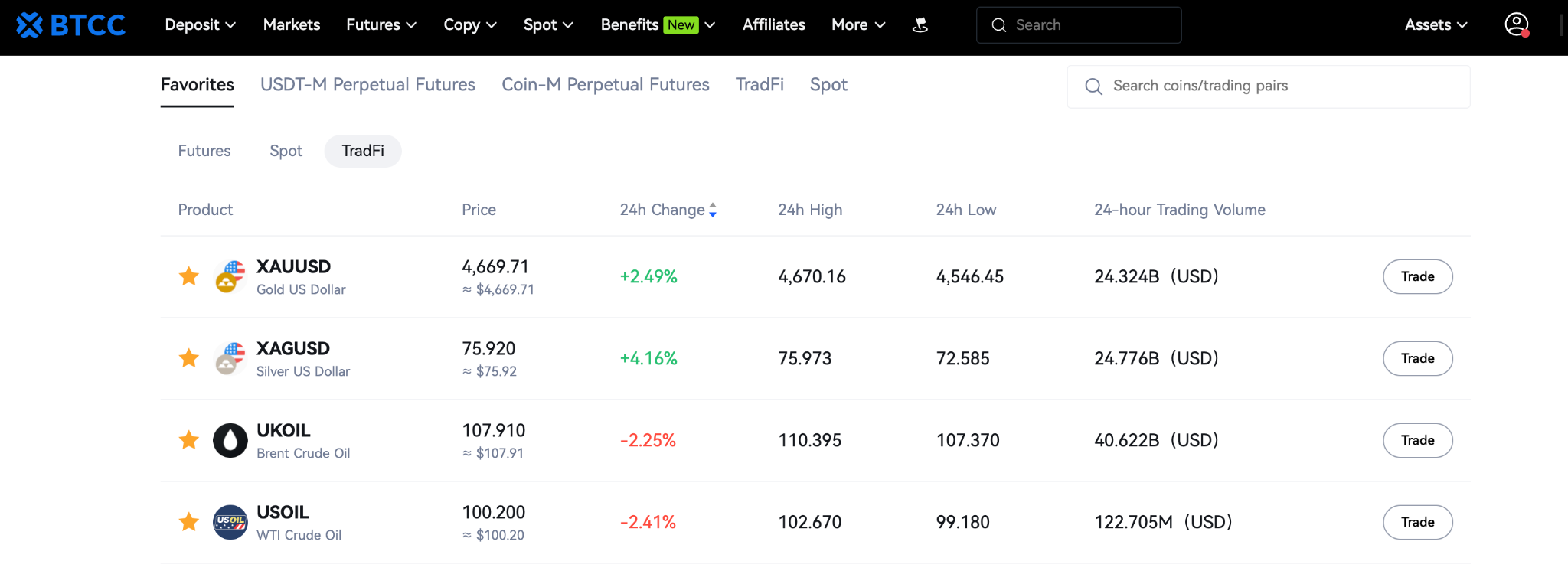Switch to USDT-M Perpetual Futures tab
This screenshot has height=571, width=1568.
(367, 85)
